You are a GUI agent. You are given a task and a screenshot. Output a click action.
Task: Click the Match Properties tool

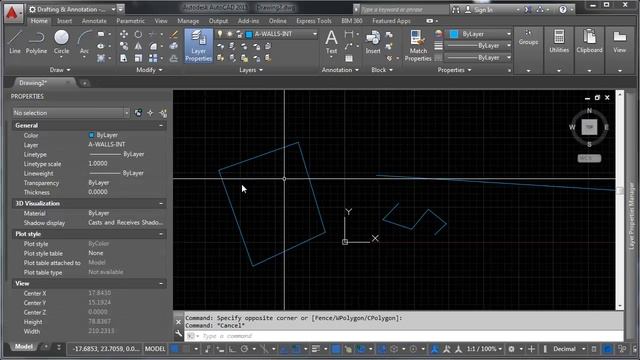pos(418,46)
